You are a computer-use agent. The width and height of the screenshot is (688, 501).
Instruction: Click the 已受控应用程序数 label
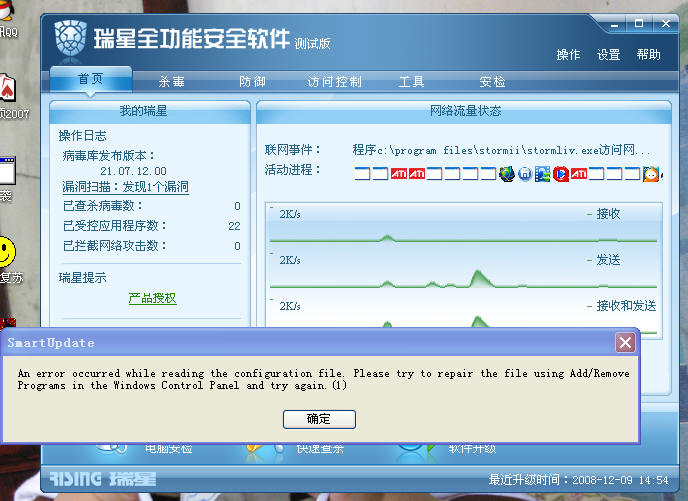tap(115, 226)
